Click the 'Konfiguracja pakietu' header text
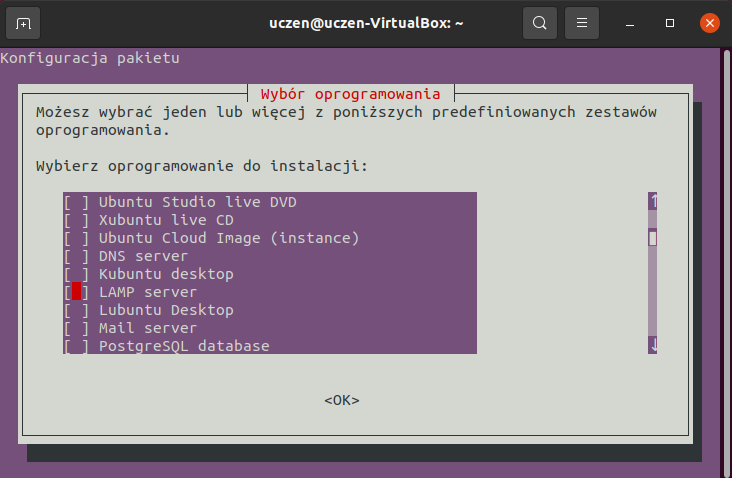732x478 pixels. (x=90, y=58)
